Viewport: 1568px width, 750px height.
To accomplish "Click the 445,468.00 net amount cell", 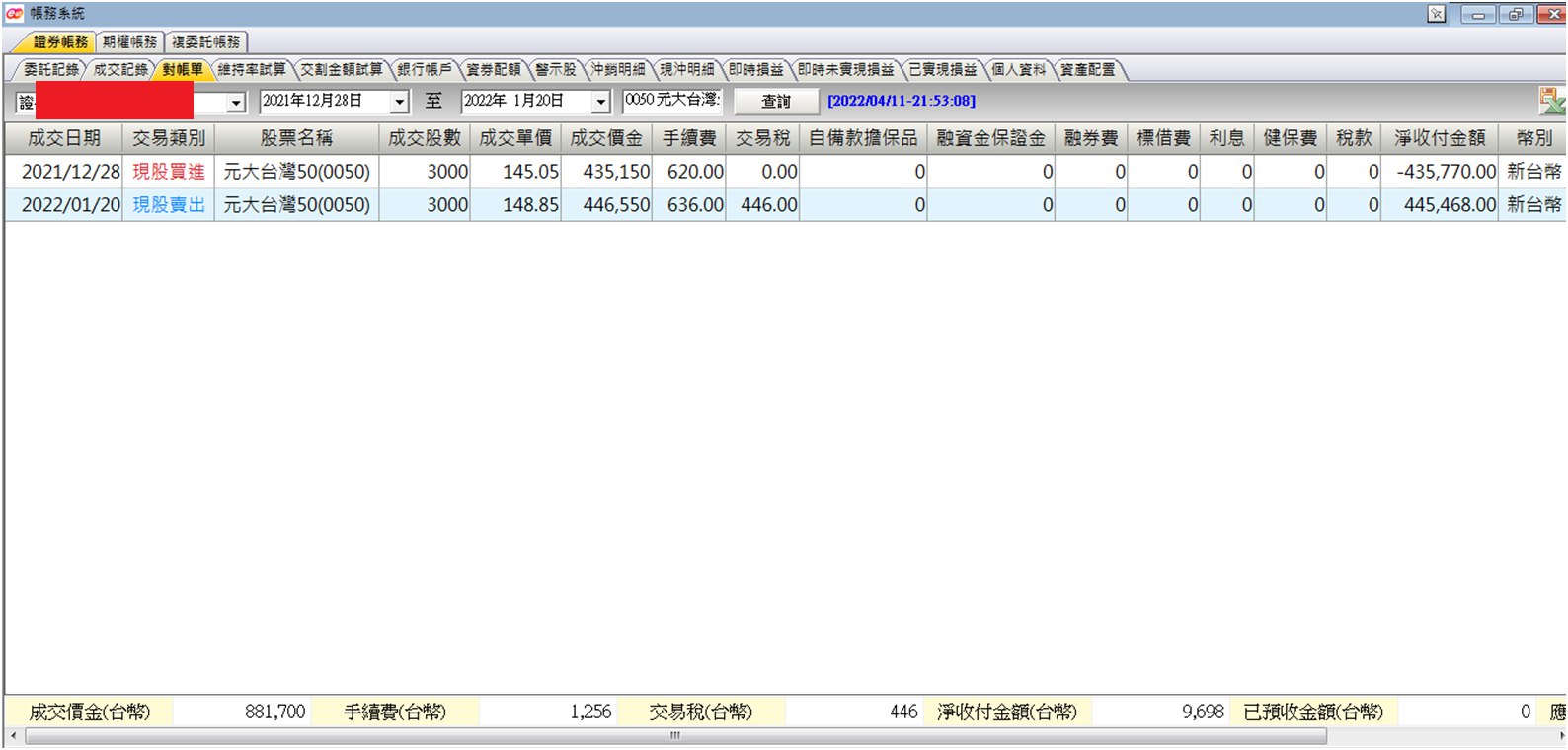I will point(1440,205).
